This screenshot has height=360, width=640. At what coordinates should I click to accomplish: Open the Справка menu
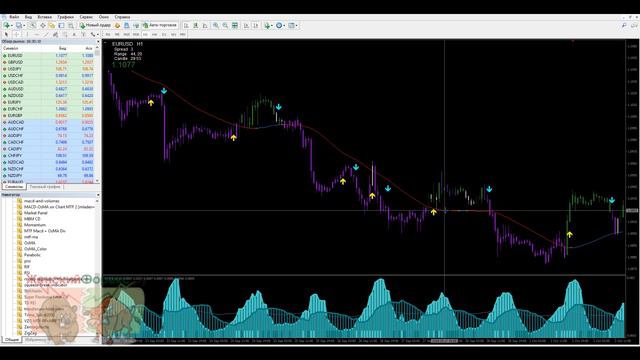click(122, 17)
